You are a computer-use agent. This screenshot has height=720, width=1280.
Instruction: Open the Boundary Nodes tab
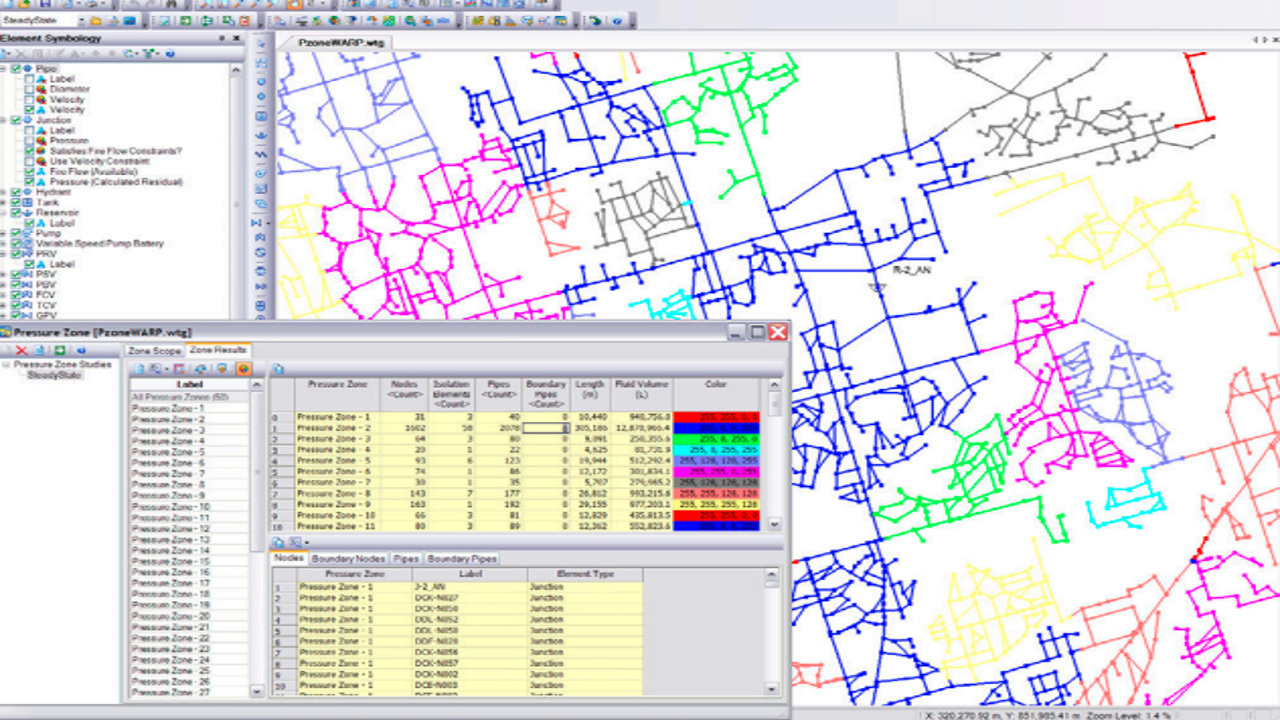[x=347, y=559]
